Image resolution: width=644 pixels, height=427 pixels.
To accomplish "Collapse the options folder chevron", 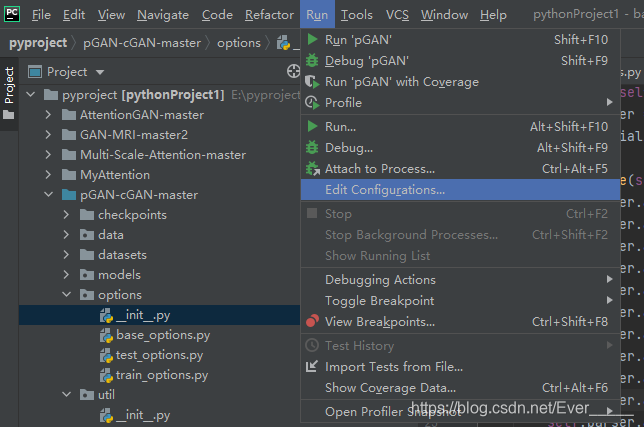I will pos(67,294).
